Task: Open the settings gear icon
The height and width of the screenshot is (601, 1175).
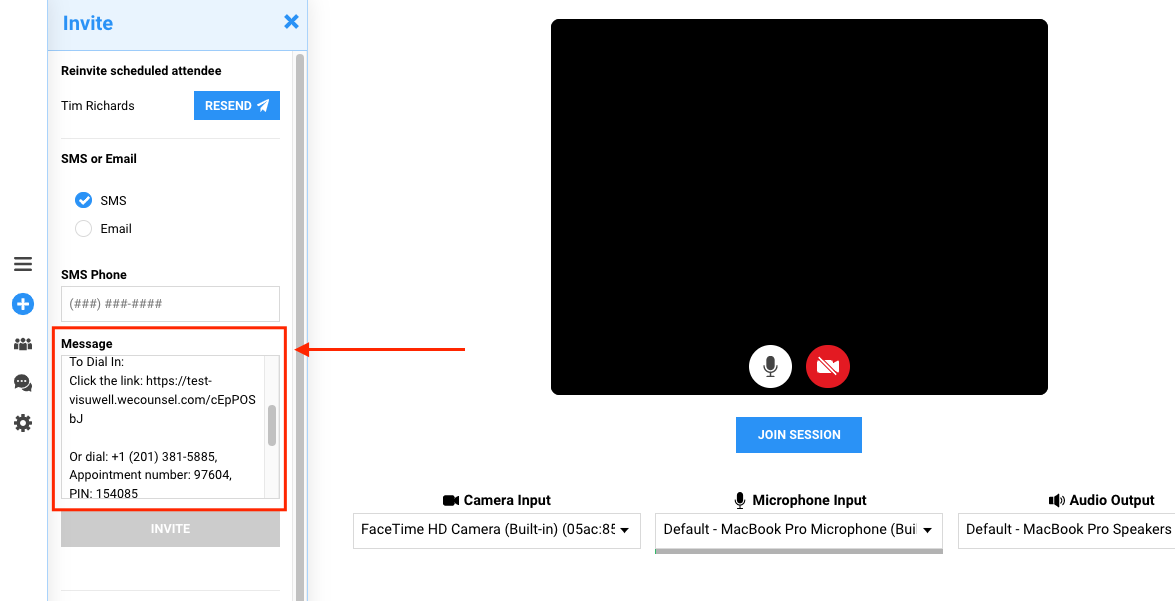Action: (x=23, y=423)
